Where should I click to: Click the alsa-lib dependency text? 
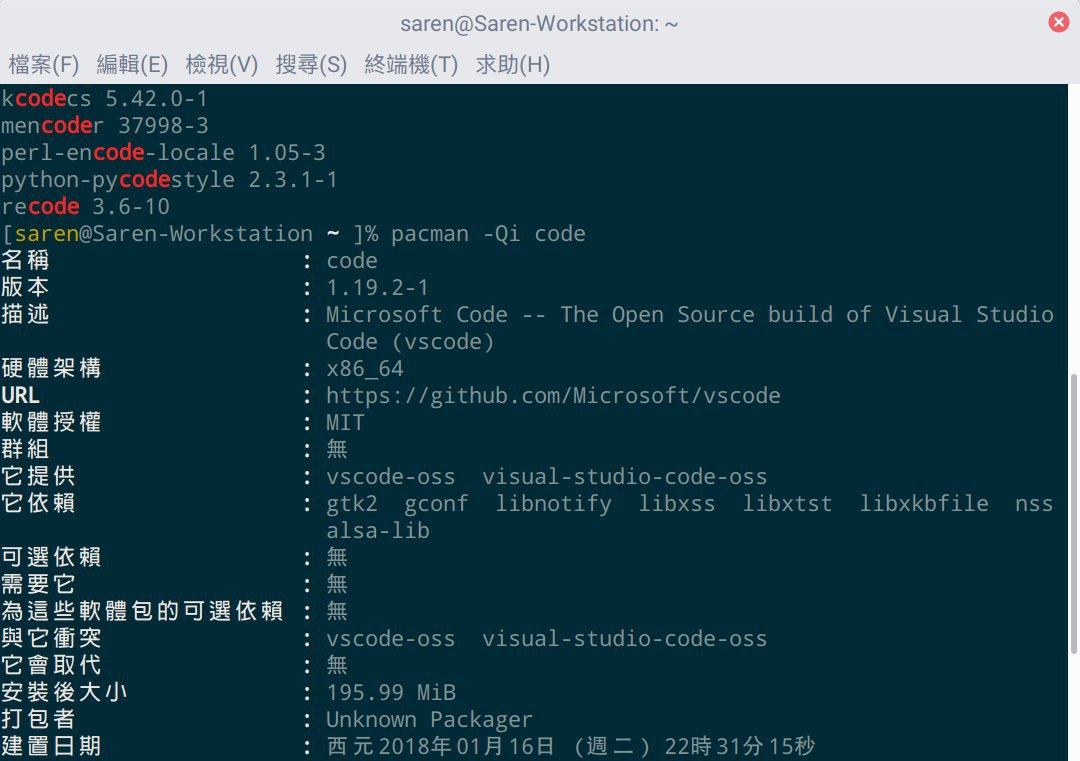pos(378,530)
